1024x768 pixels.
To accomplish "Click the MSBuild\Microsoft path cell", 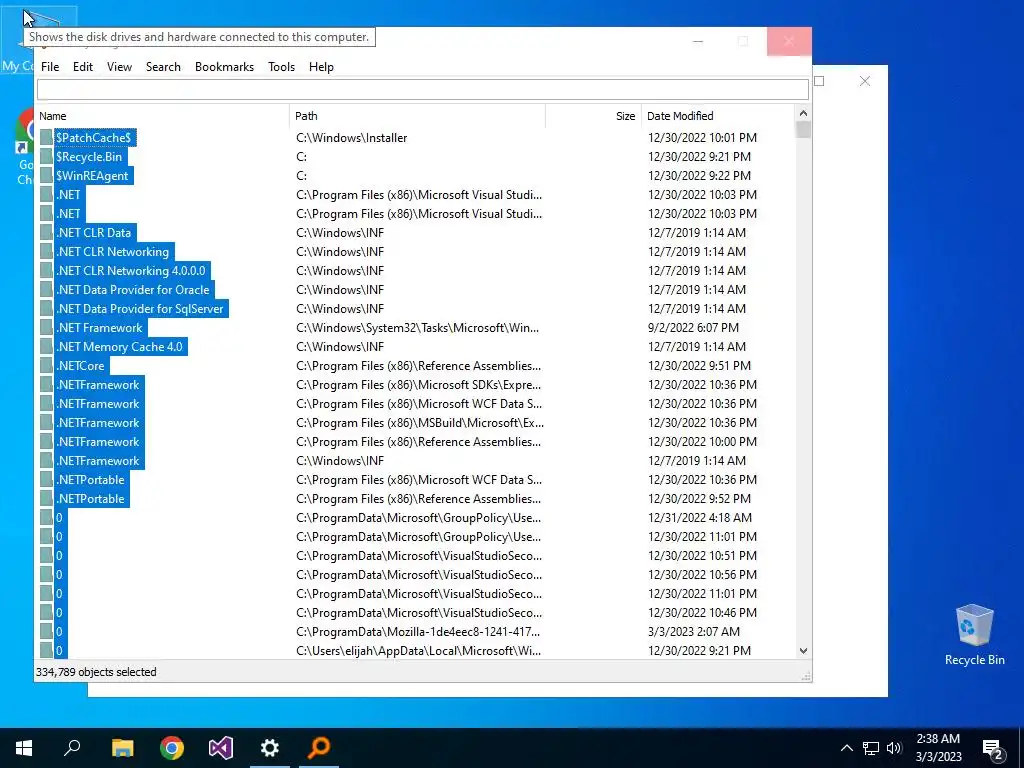I will click(x=419, y=422).
